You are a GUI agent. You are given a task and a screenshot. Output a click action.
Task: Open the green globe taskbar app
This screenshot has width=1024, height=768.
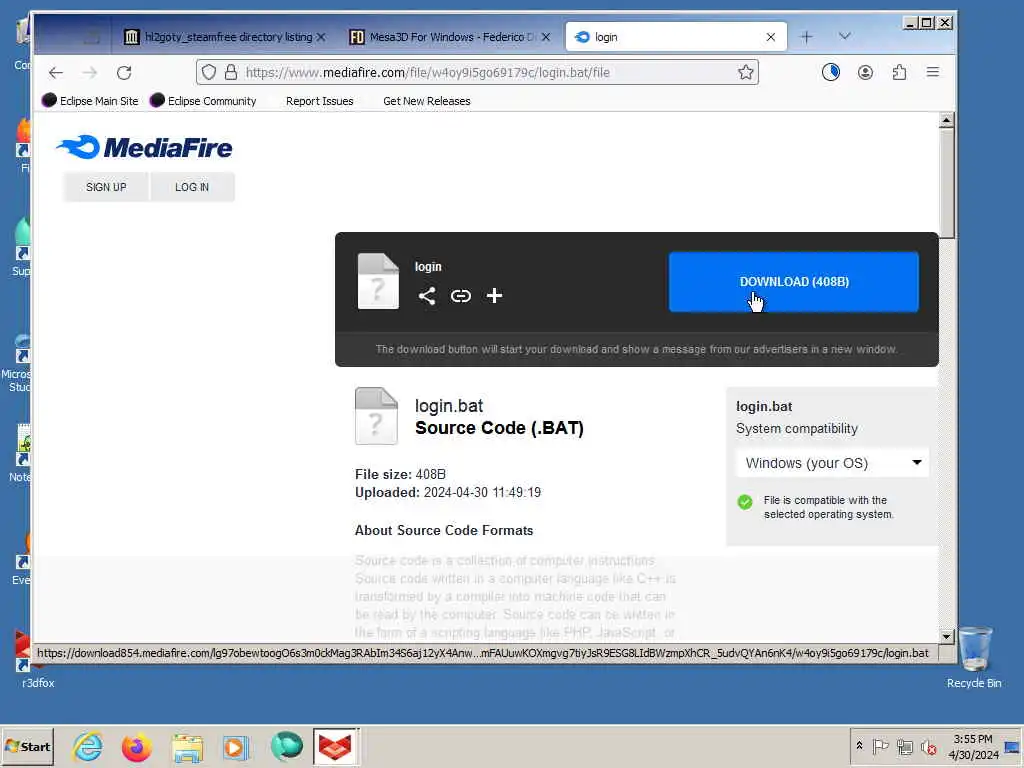pyautogui.click(x=286, y=746)
